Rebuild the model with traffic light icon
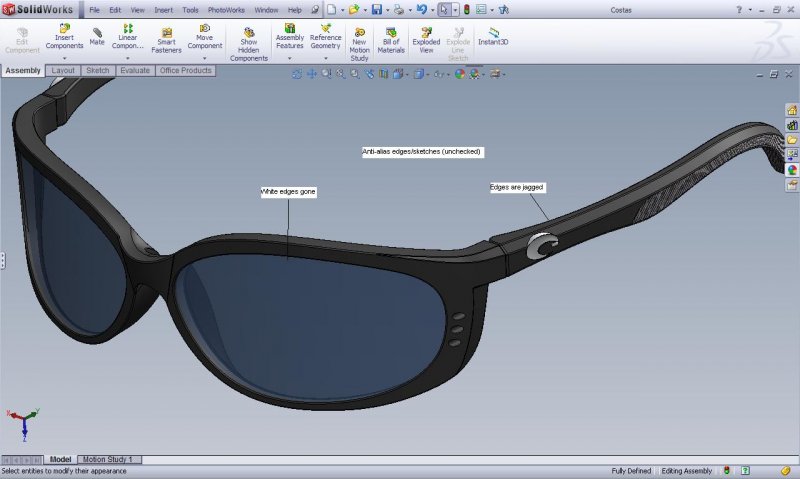This screenshot has width=800, height=479. point(466,9)
